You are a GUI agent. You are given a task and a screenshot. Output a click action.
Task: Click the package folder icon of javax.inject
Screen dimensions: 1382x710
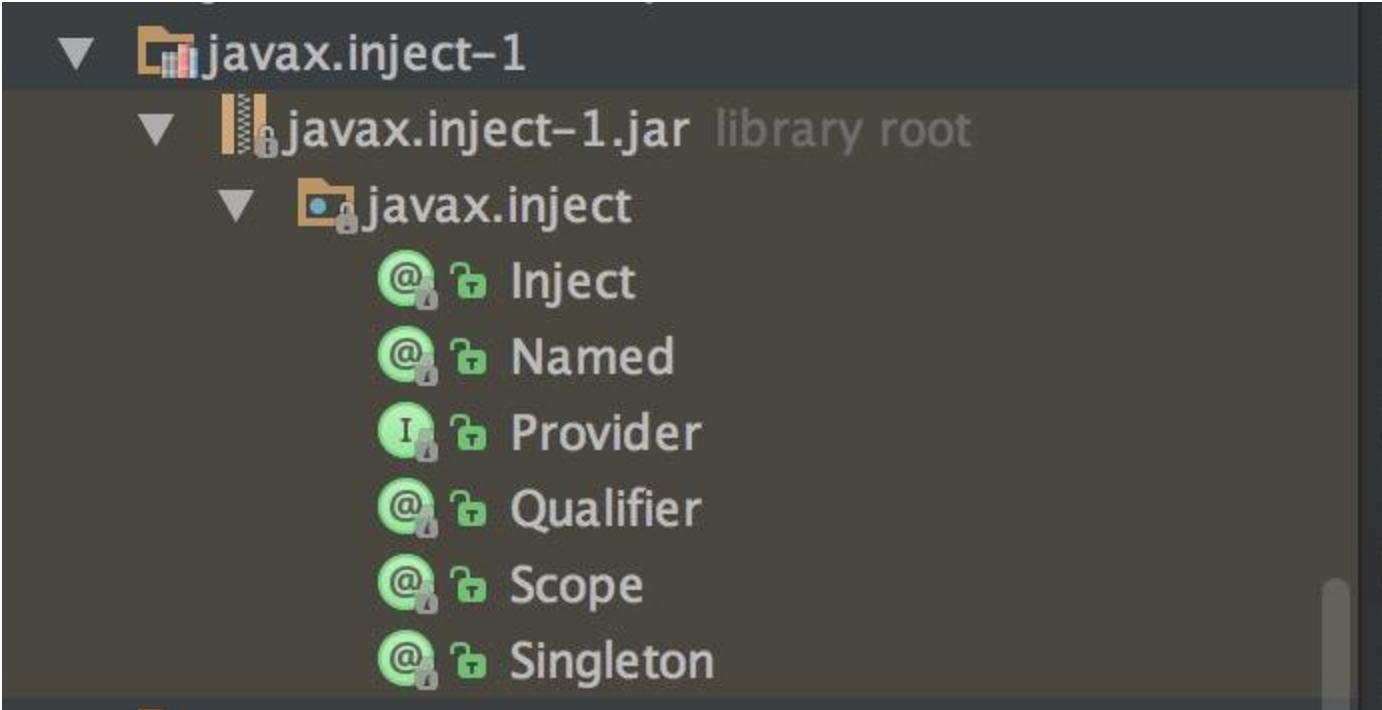[x=327, y=206]
